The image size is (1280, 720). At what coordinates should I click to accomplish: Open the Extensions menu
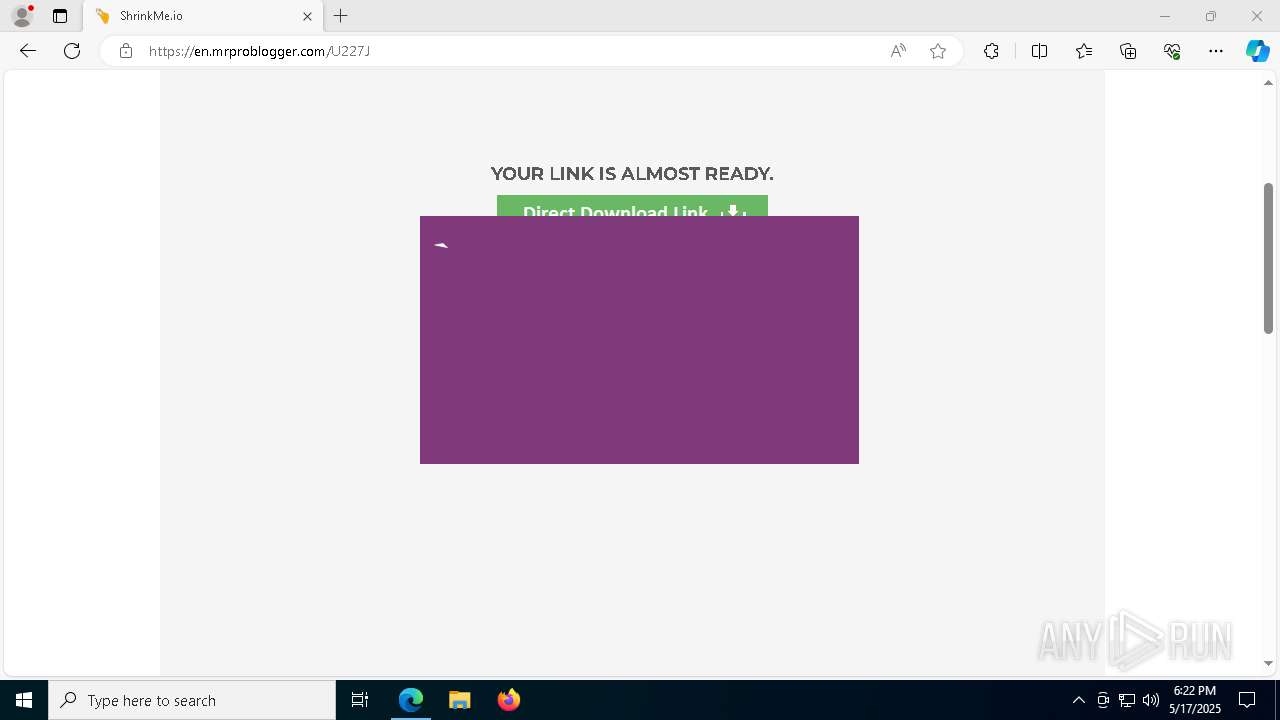point(991,51)
